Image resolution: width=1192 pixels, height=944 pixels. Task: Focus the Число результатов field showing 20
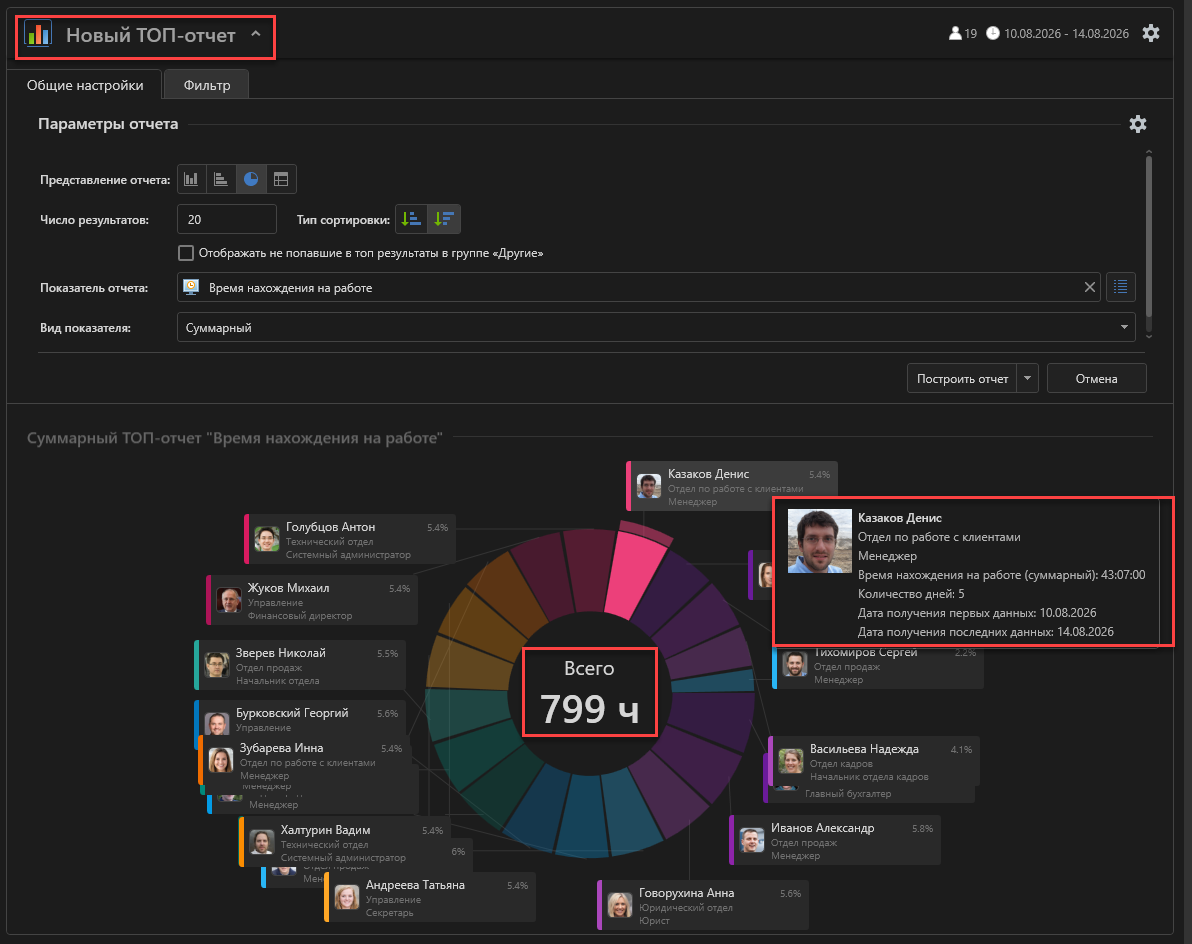[227, 220]
